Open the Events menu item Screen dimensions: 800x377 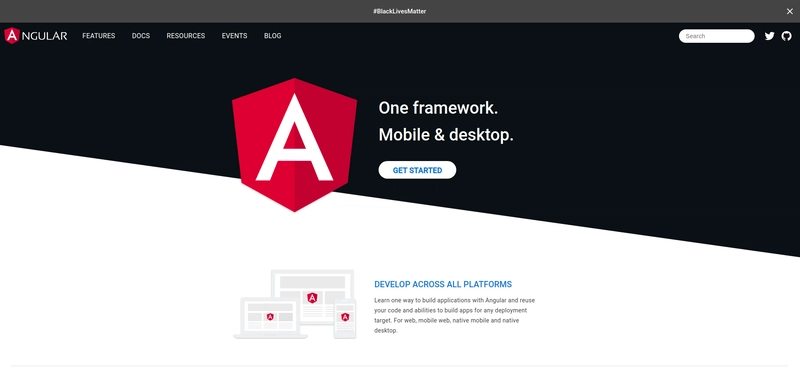click(234, 36)
